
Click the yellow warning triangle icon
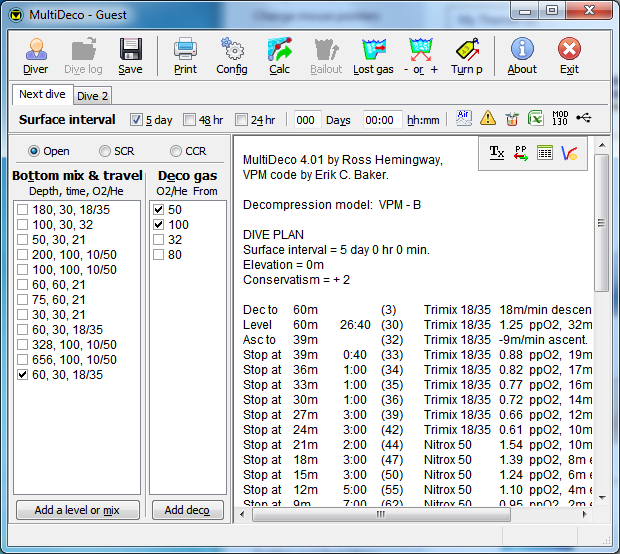coord(488,118)
